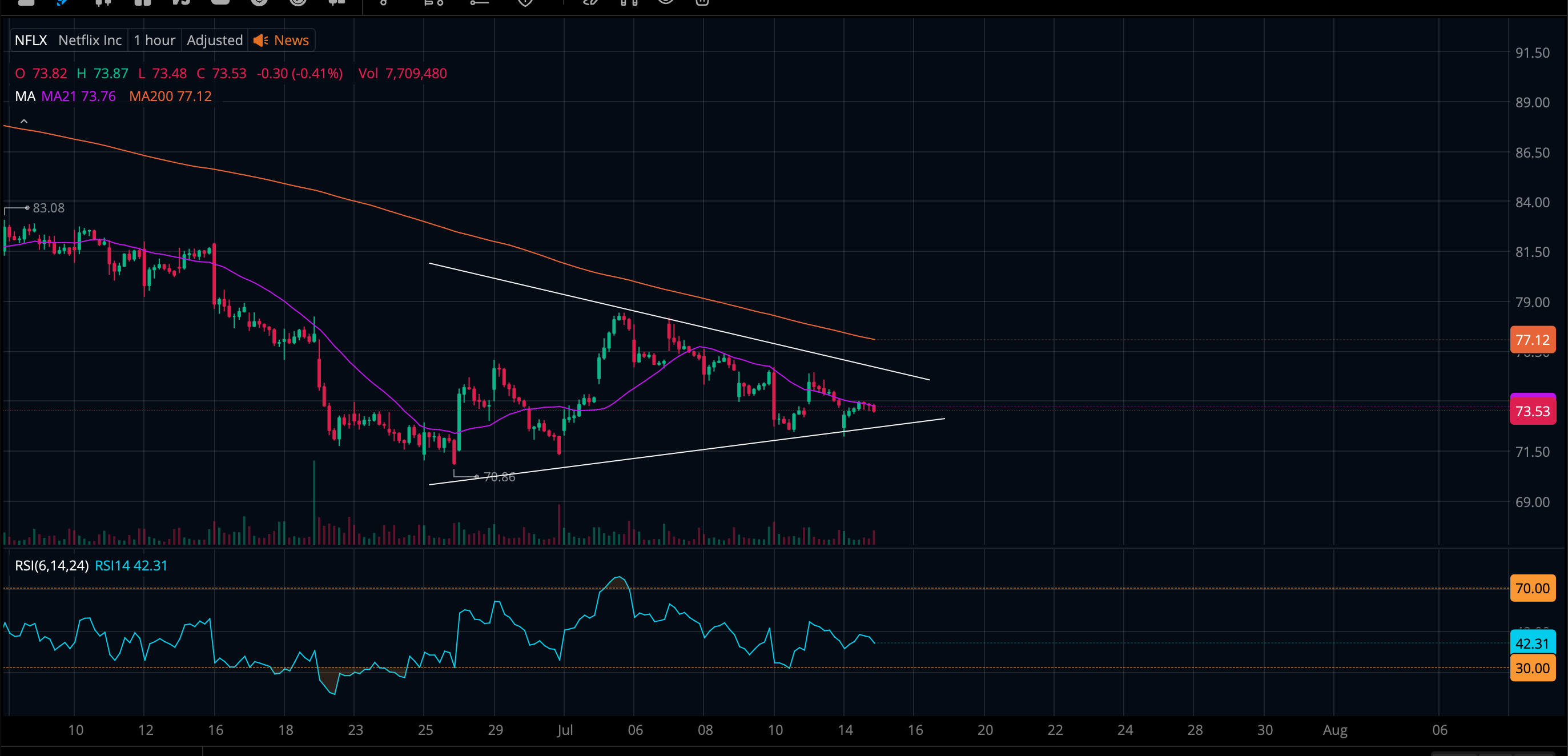Open the Adjusted price setting dropdown
1568x756 pixels.
point(215,40)
